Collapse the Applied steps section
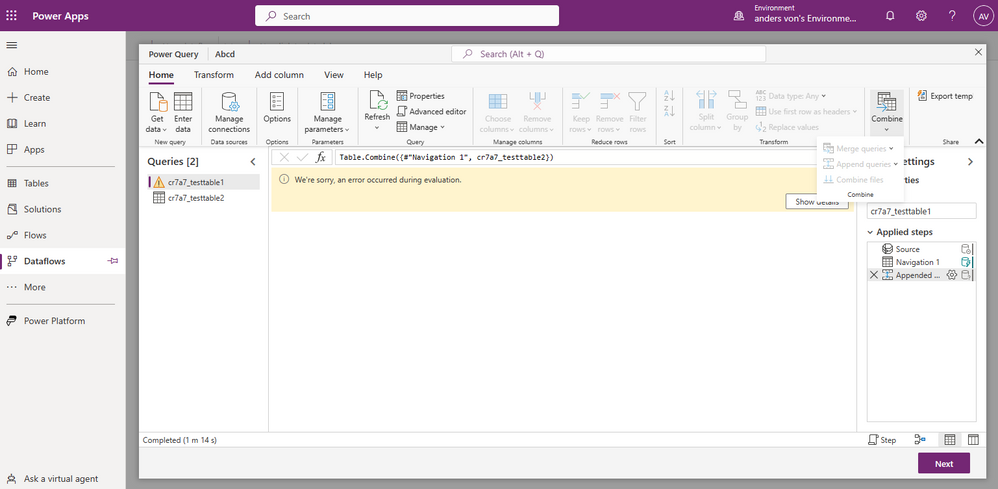Screen dimensions: 998x489 (x=870, y=232)
